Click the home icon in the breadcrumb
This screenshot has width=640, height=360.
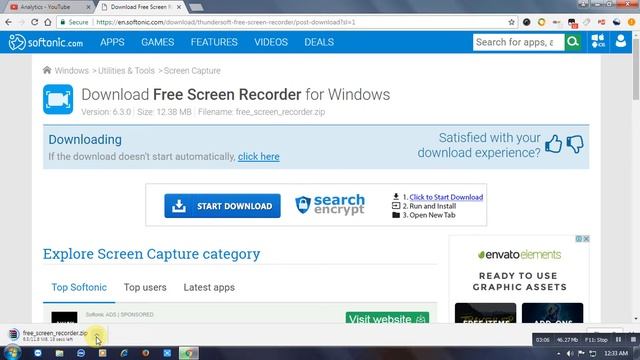[x=47, y=70]
